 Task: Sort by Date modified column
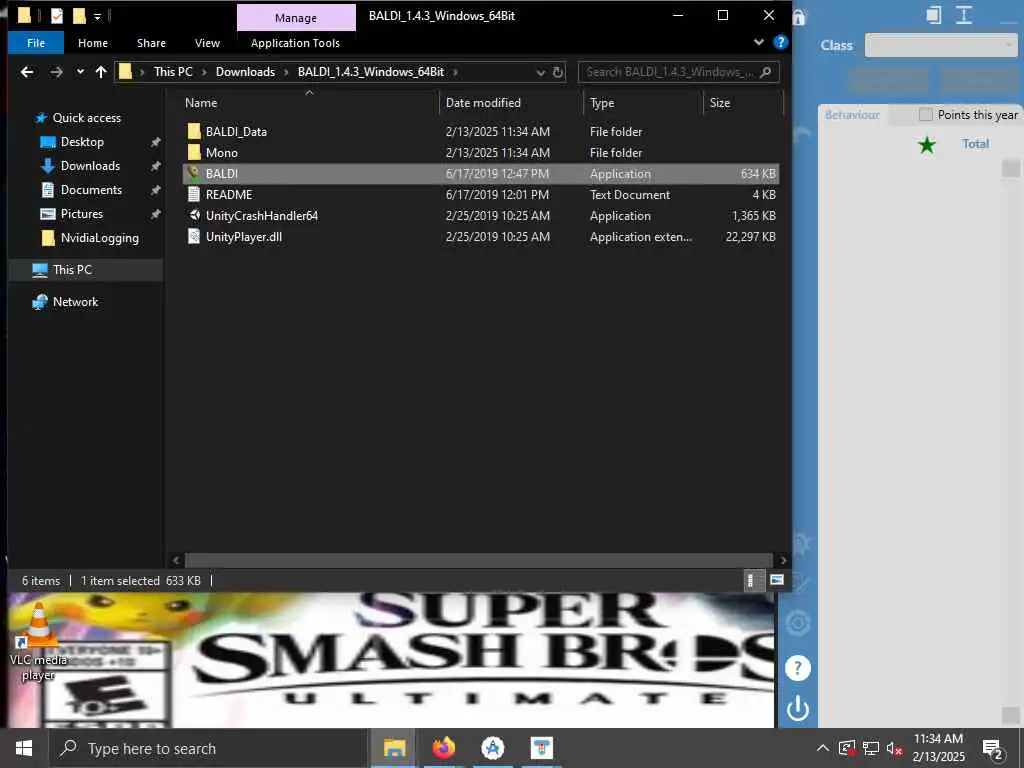pos(483,103)
